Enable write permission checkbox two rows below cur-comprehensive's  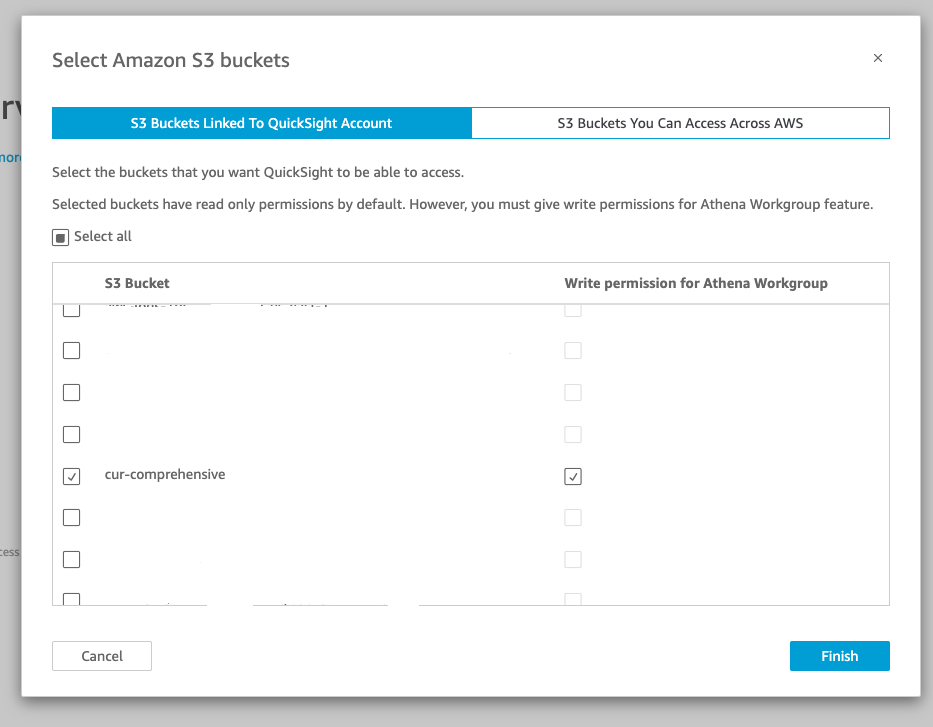pos(573,559)
